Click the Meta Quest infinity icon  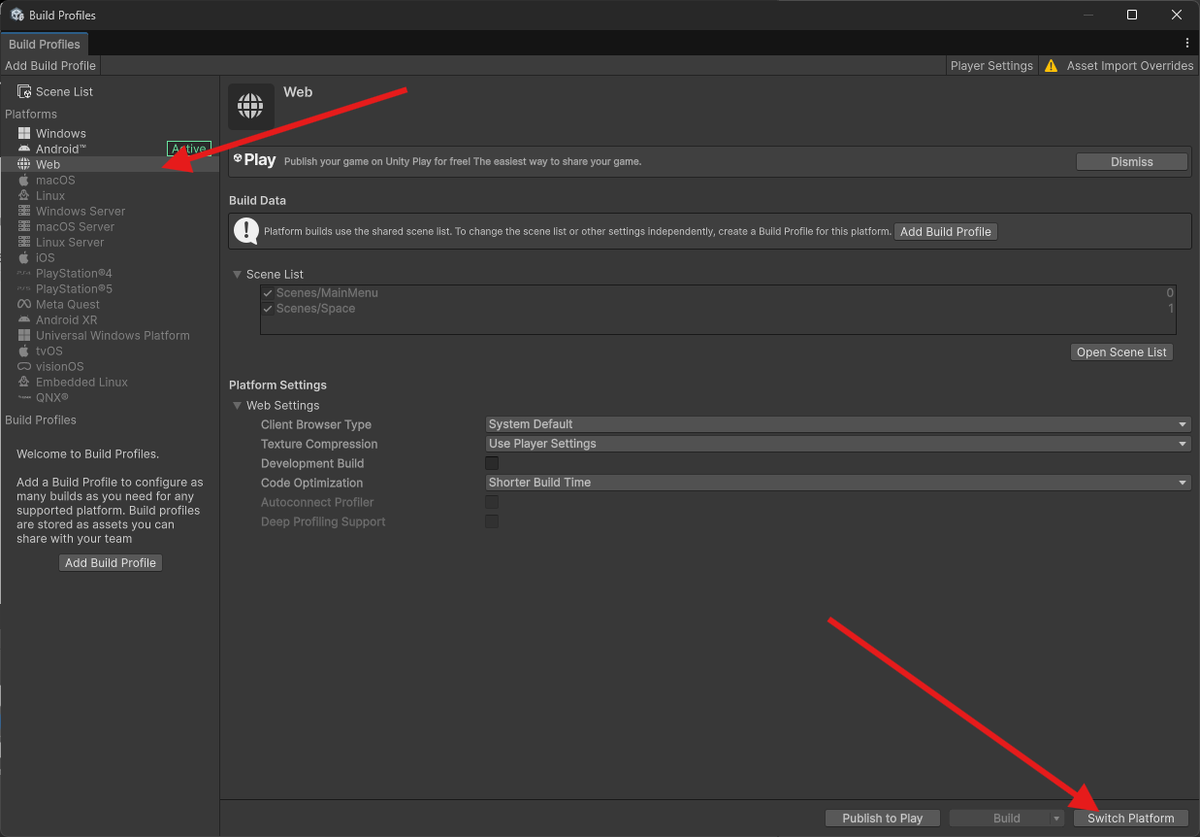coord(24,304)
